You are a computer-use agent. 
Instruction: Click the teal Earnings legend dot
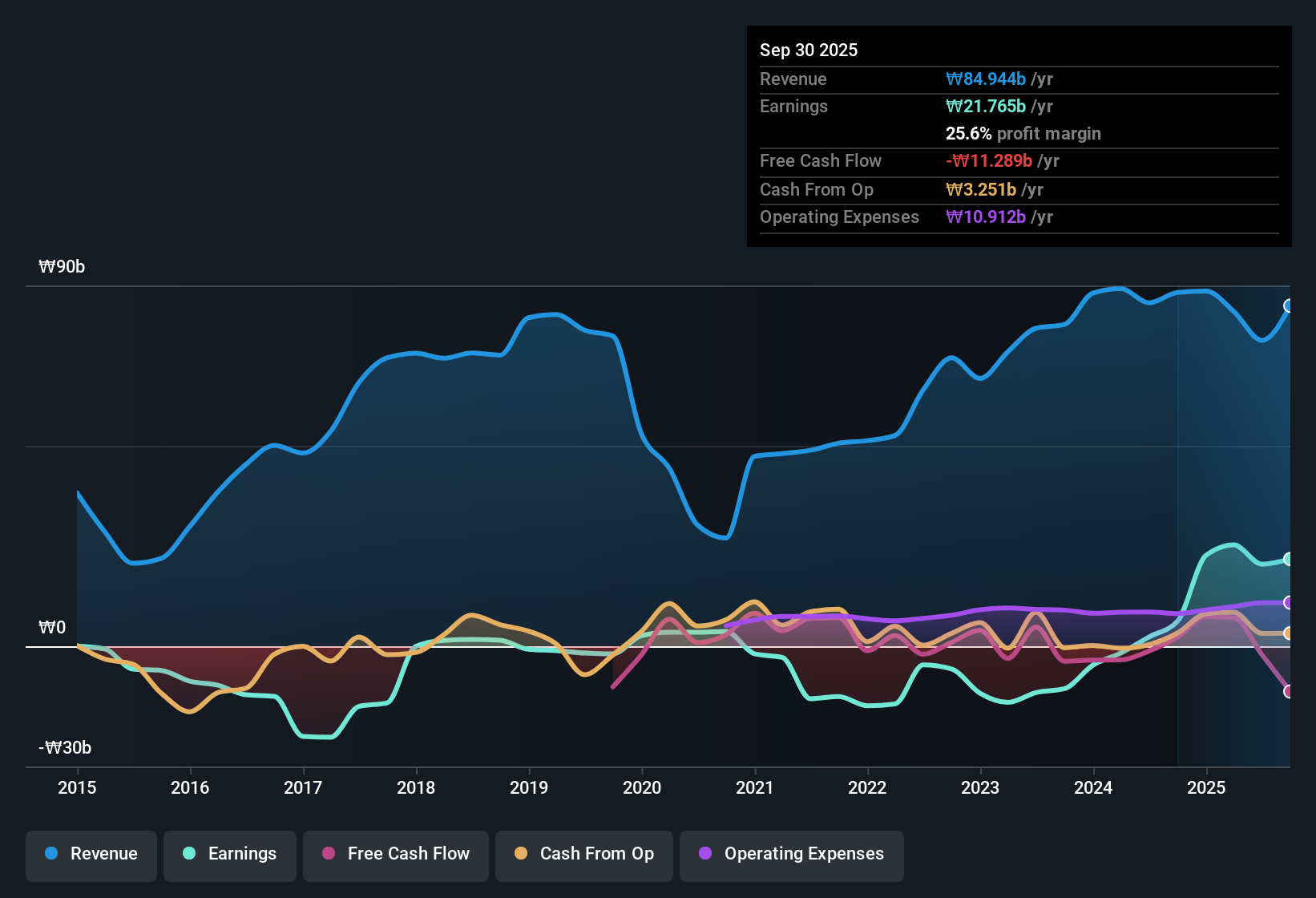tap(189, 854)
